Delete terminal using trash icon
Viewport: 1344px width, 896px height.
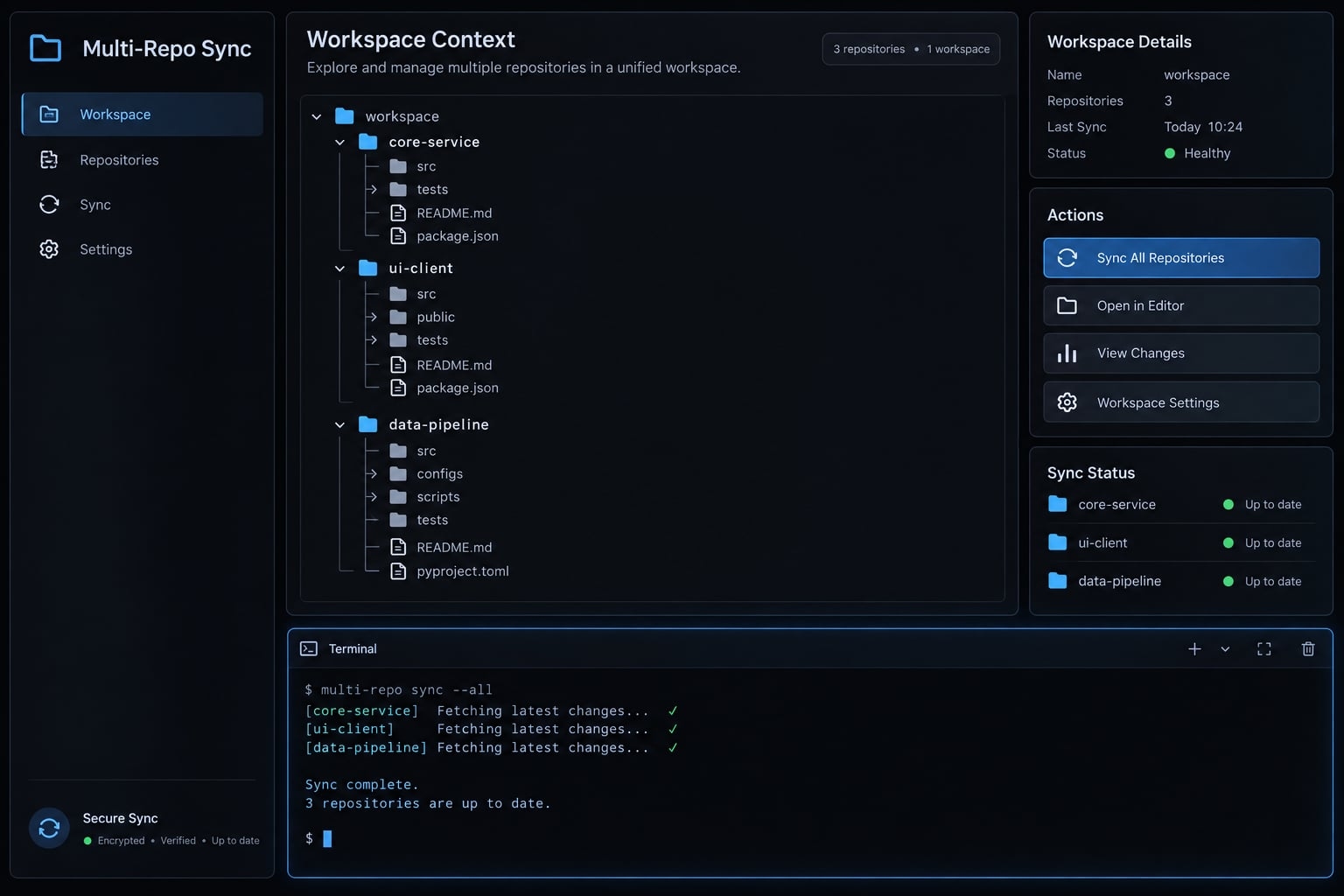[x=1308, y=648]
